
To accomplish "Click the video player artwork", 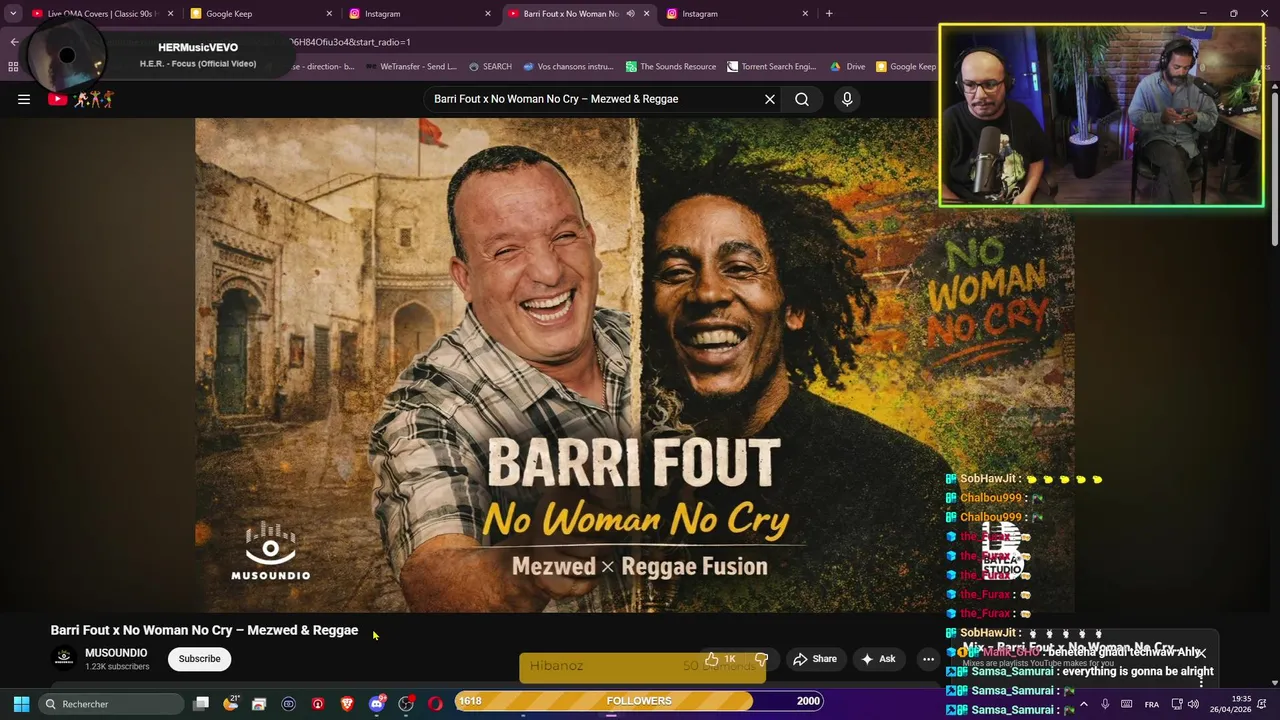I will pyautogui.click(x=634, y=365).
